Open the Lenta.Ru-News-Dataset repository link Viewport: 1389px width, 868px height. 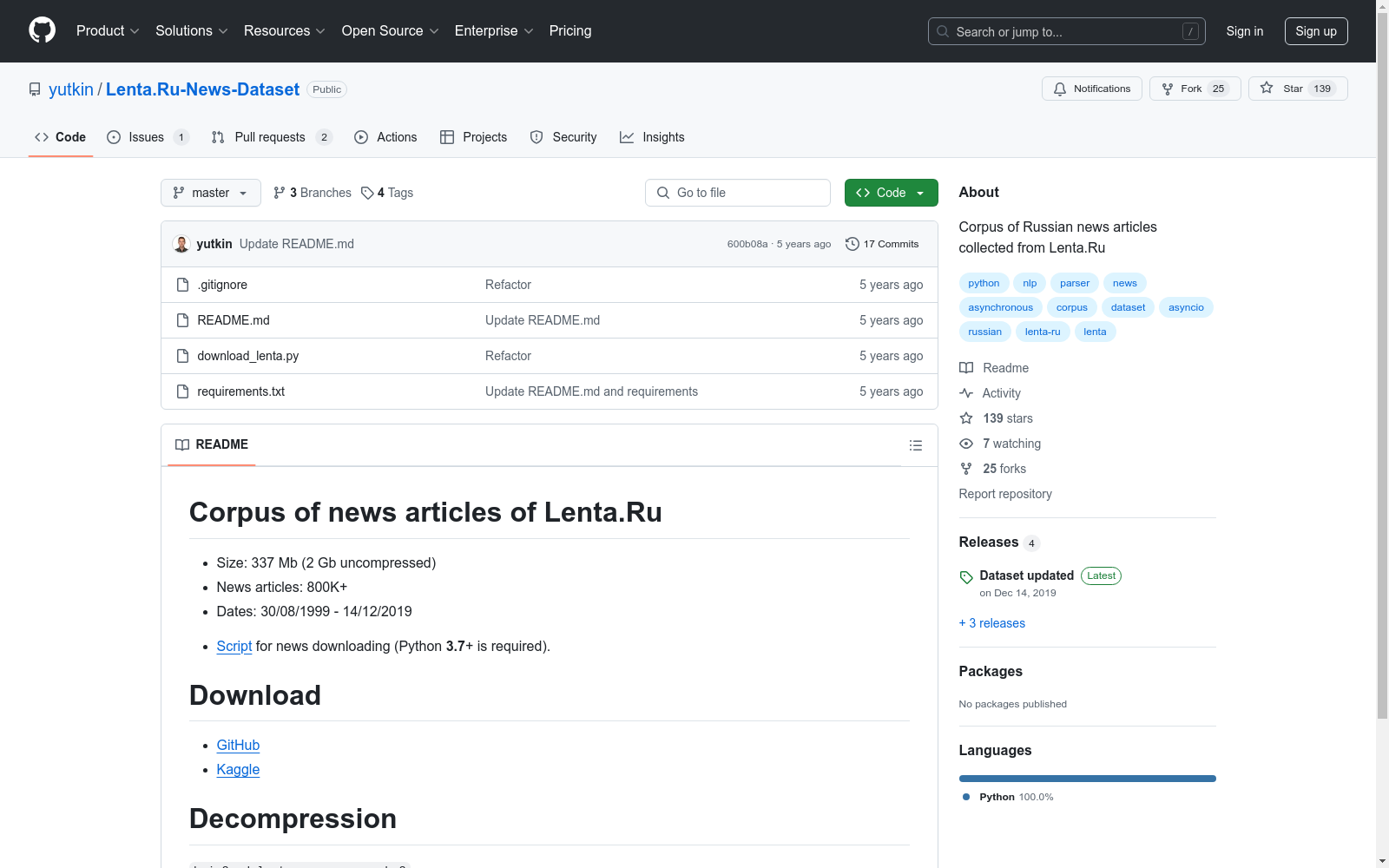[x=202, y=89]
